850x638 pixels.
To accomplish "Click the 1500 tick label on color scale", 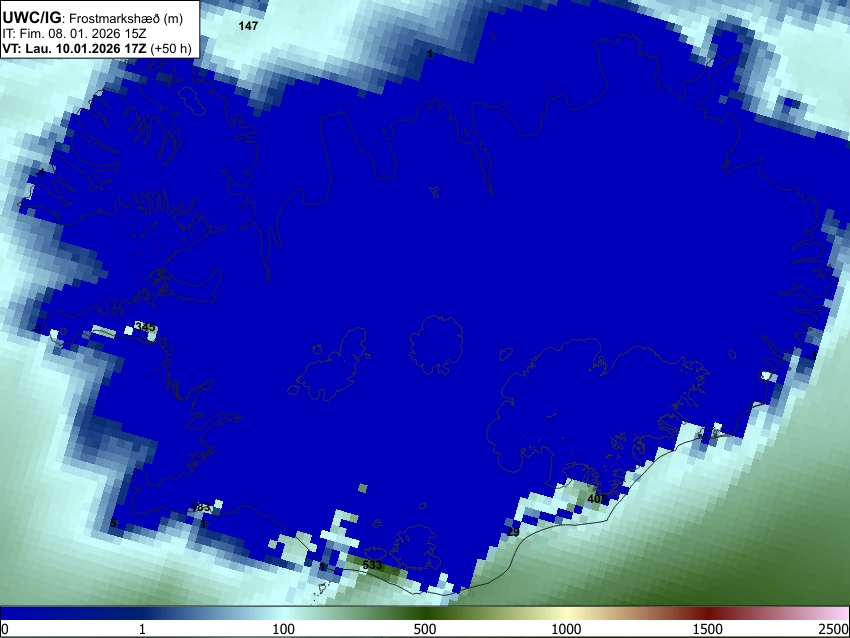I will (x=708, y=629).
